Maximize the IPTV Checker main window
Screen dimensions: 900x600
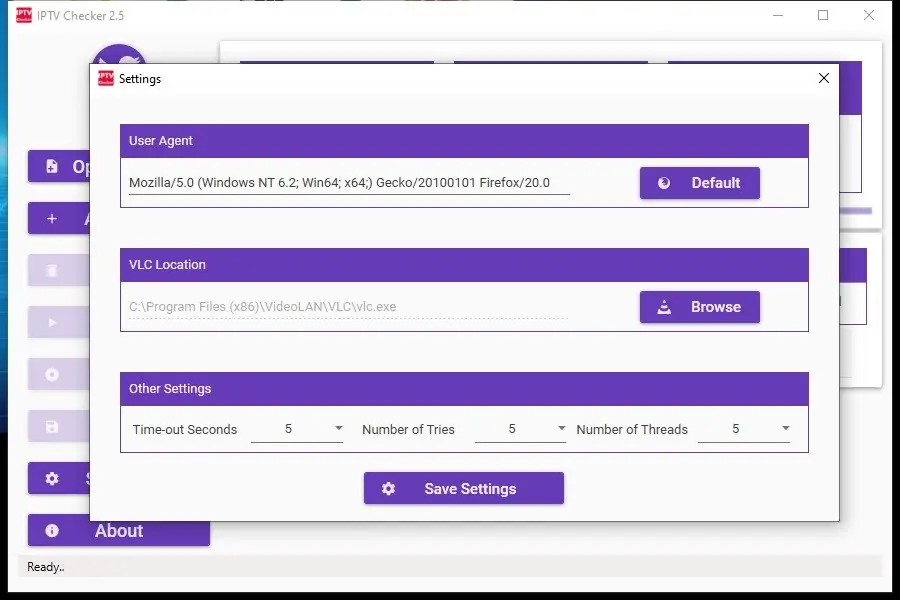pyautogui.click(x=823, y=16)
